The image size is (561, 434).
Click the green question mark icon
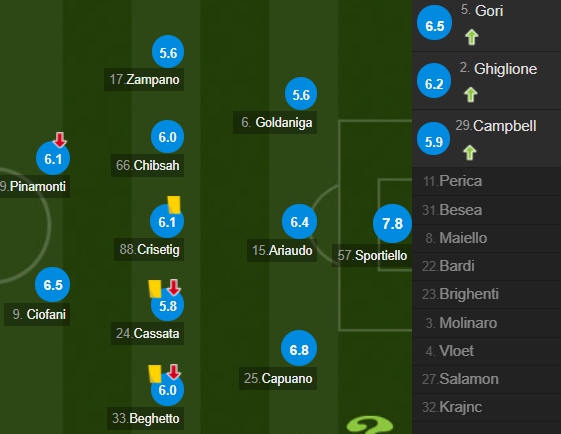pyautogui.click(x=370, y=425)
